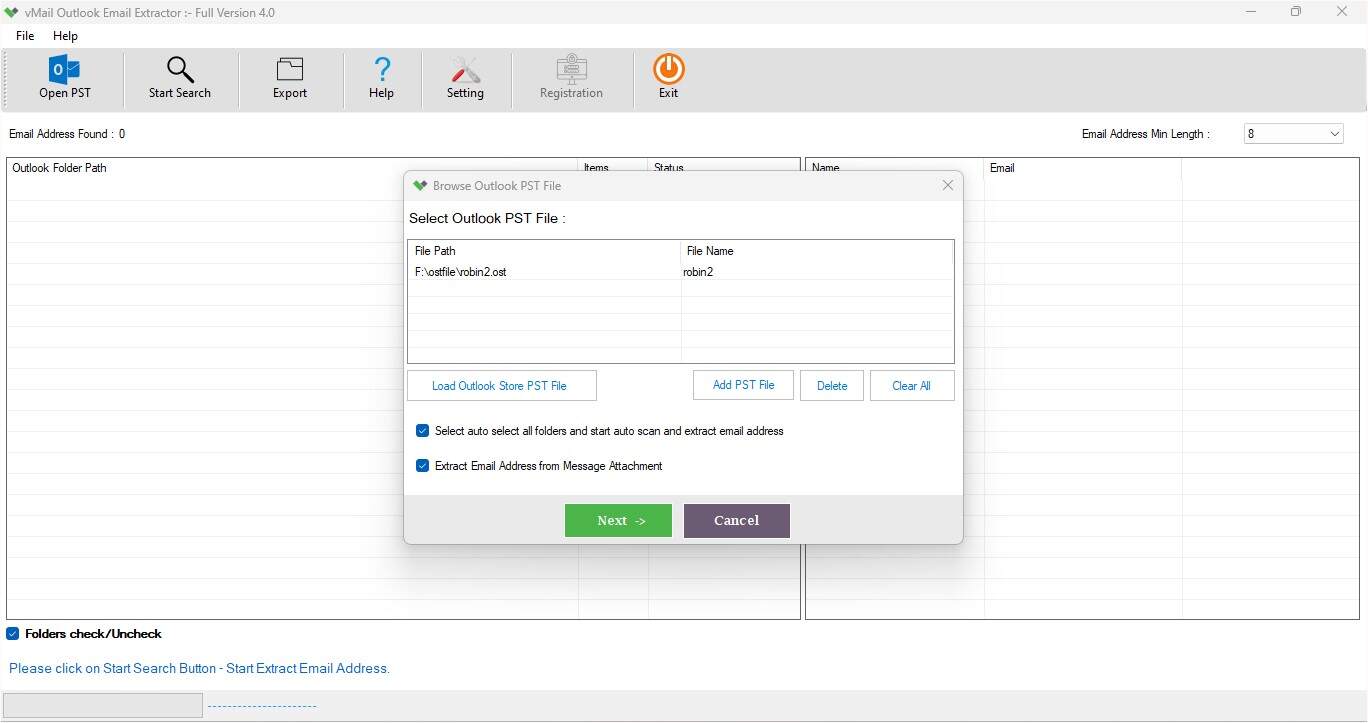This screenshot has height=723, width=1368.
Task: Minimize the vMail application window
Action: coord(1251,12)
